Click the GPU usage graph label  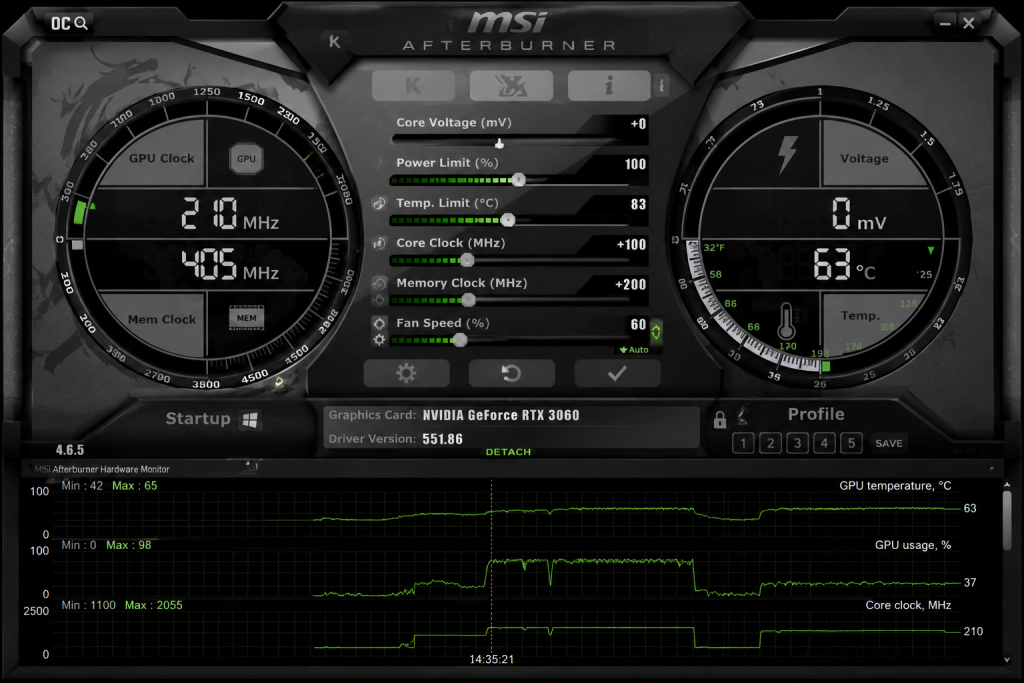(x=913, y=545)
